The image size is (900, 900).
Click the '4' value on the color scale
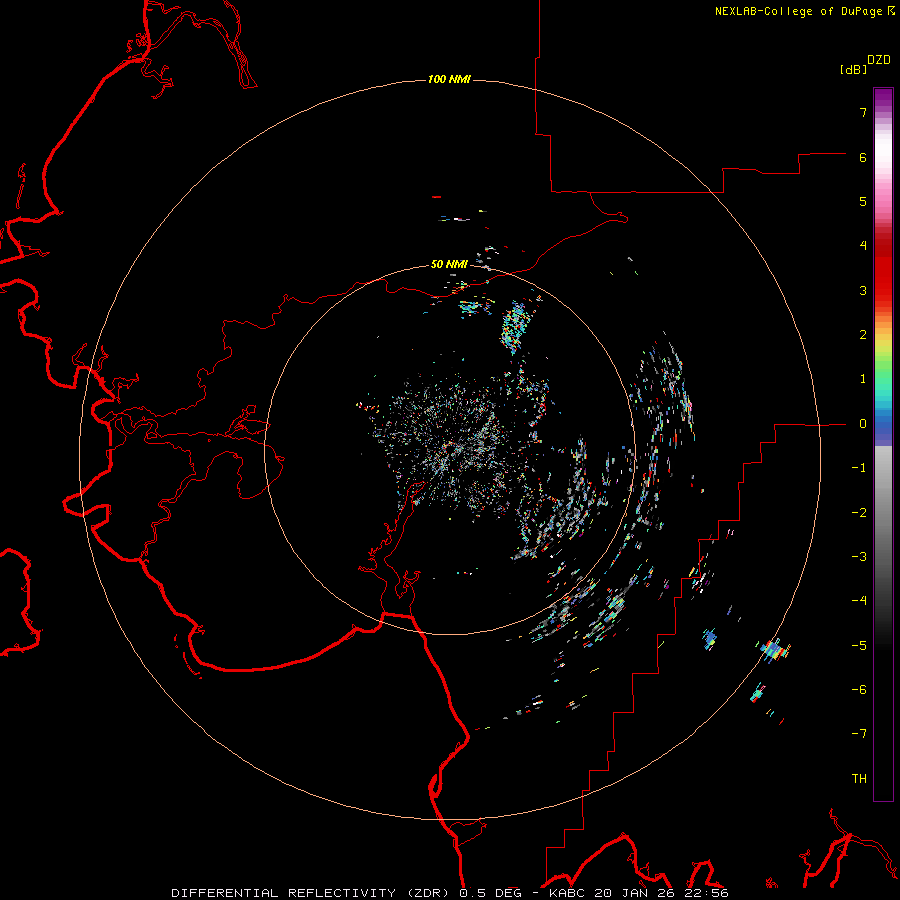(863, 246)
